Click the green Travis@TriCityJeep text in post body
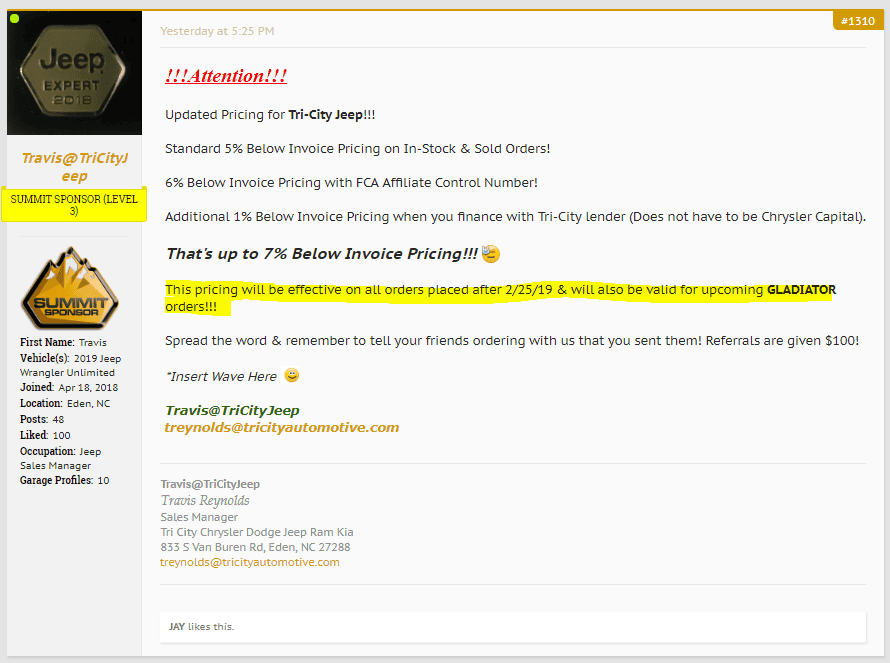Viewport: 890px width, 663px height. [232, 410]
